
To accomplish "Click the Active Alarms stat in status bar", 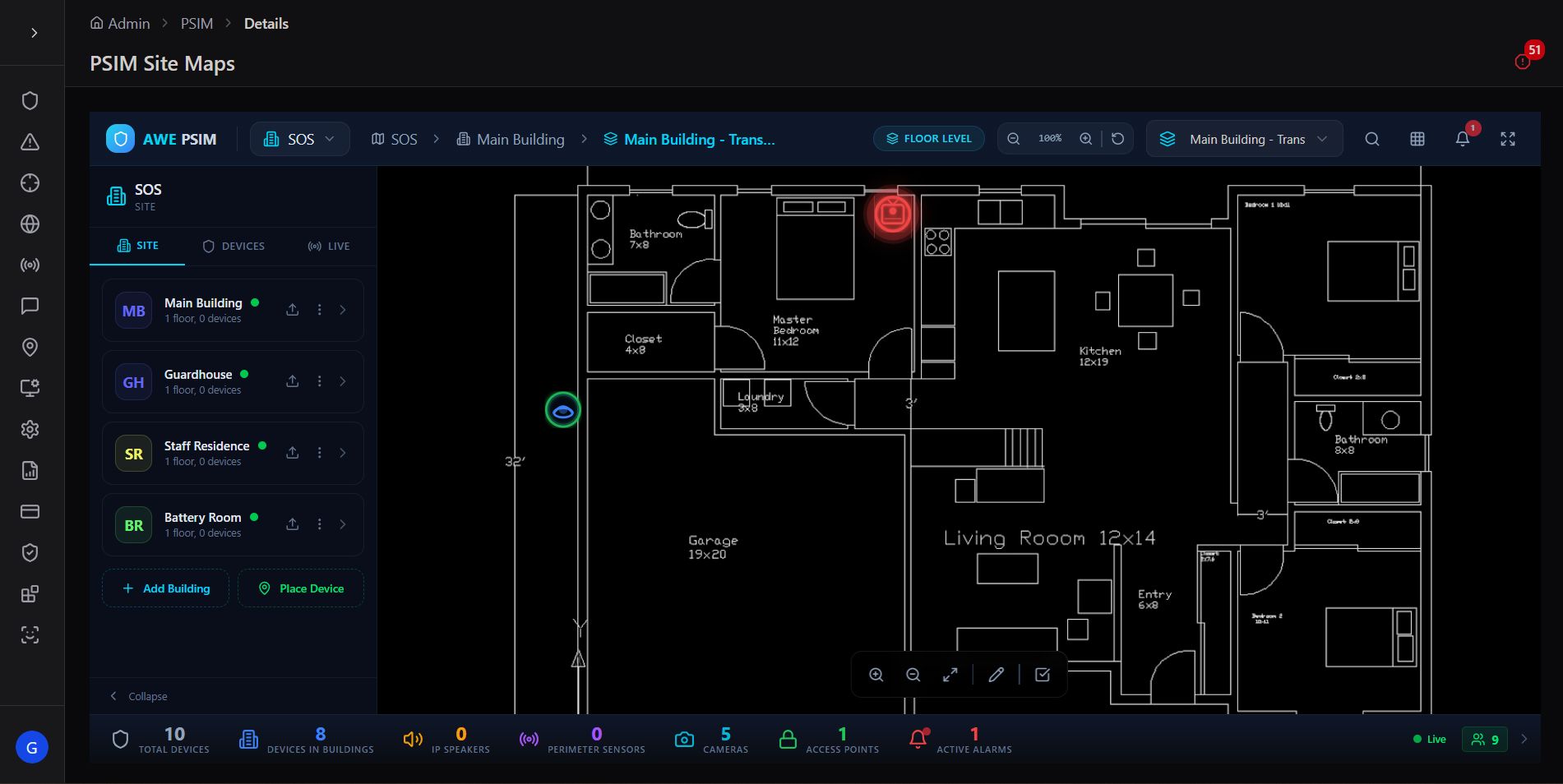I will tap(960, 740).
